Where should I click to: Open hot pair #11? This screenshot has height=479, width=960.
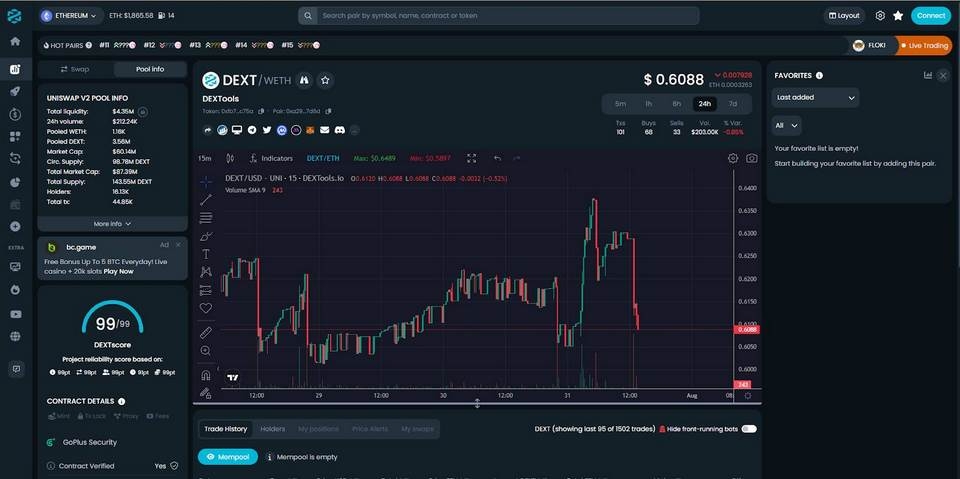116,45
